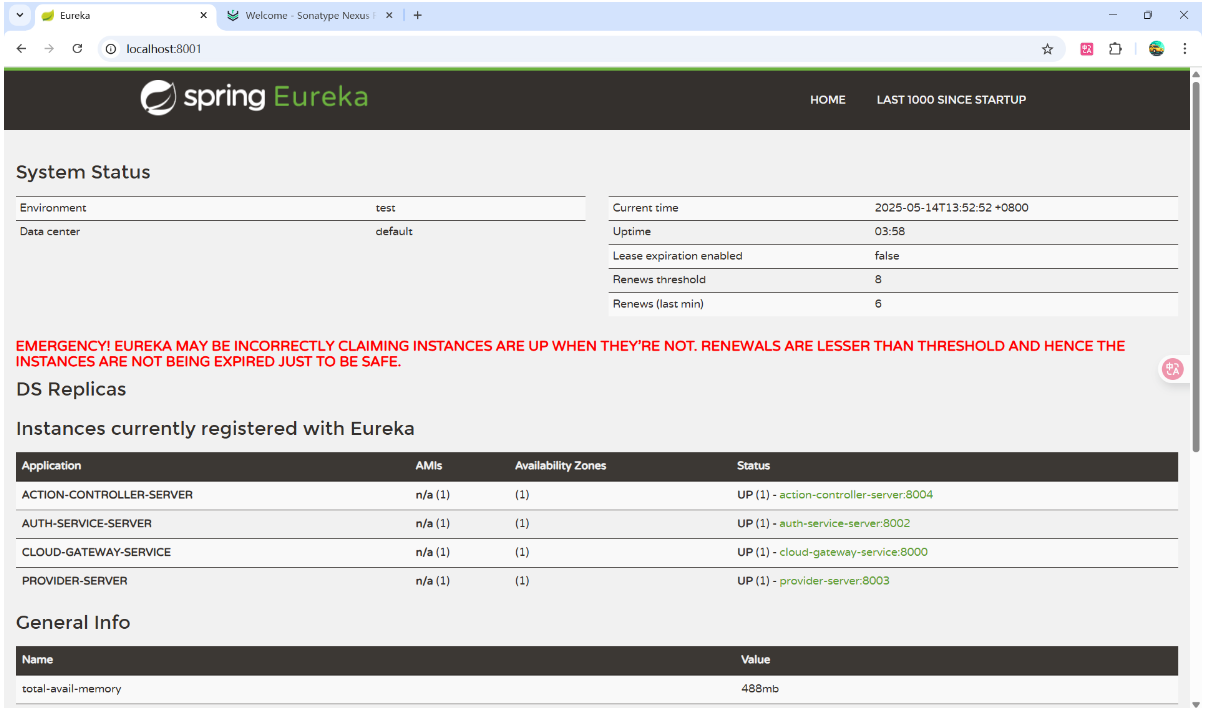Screen dimensions: 1206x714
Task: View site information icon in address bar
Action: [x=111, y=48]
